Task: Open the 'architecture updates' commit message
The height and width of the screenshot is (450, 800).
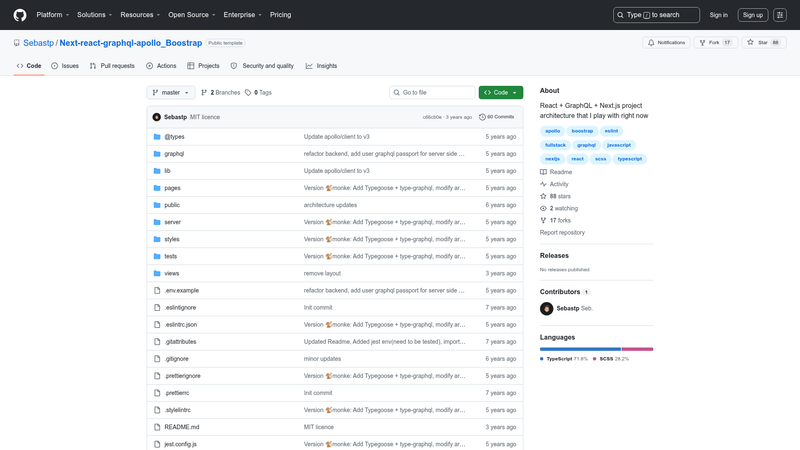Action: (x=330, y=205)
